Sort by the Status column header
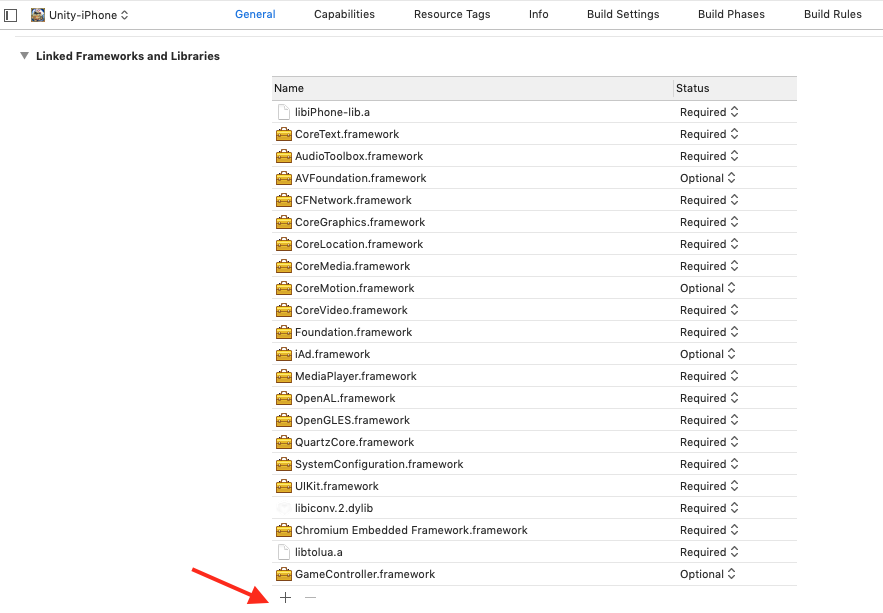Screen dimensions: 883x613 [x=735, y=88]
